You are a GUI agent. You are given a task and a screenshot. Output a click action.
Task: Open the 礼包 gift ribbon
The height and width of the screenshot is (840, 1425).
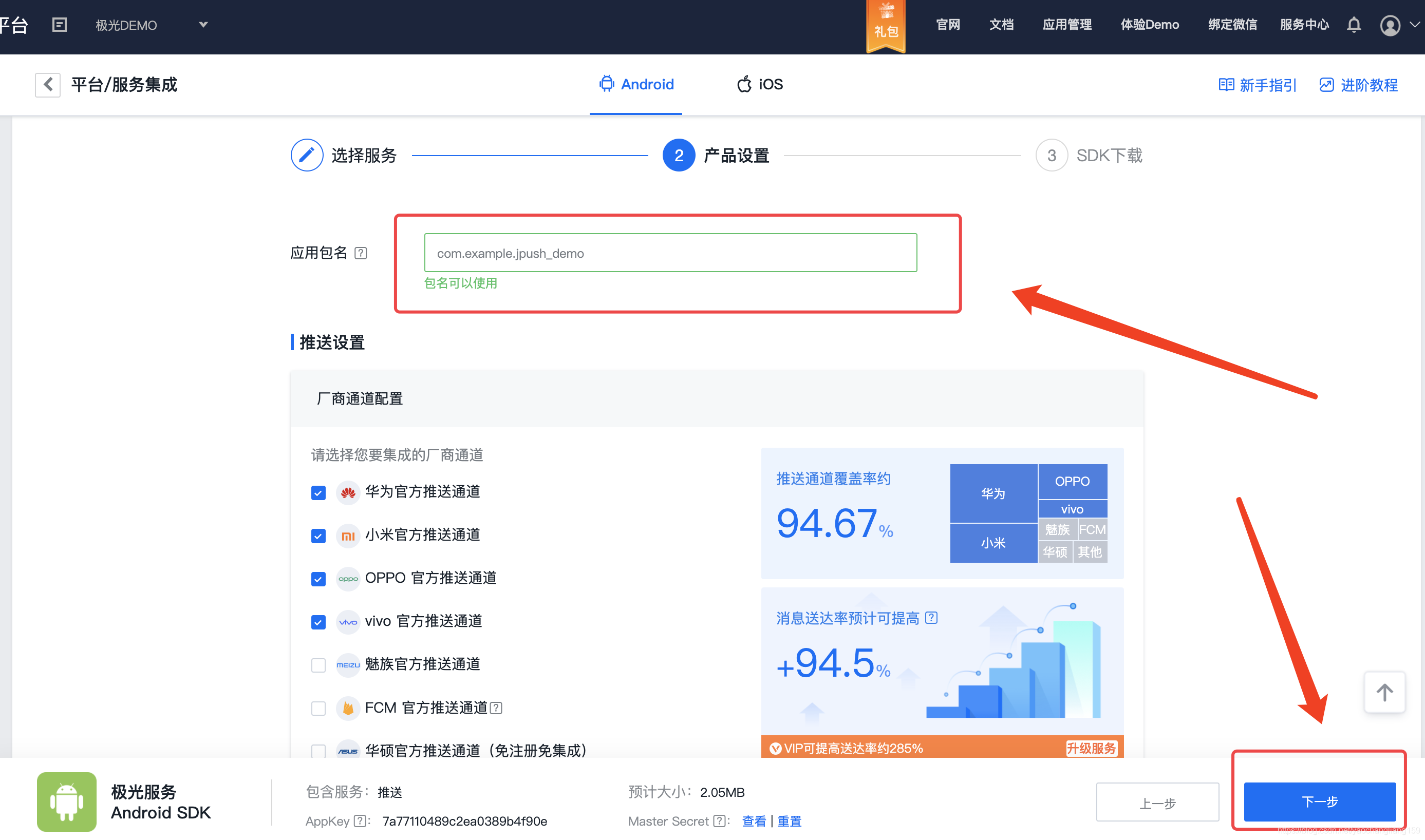click(886, 26)
